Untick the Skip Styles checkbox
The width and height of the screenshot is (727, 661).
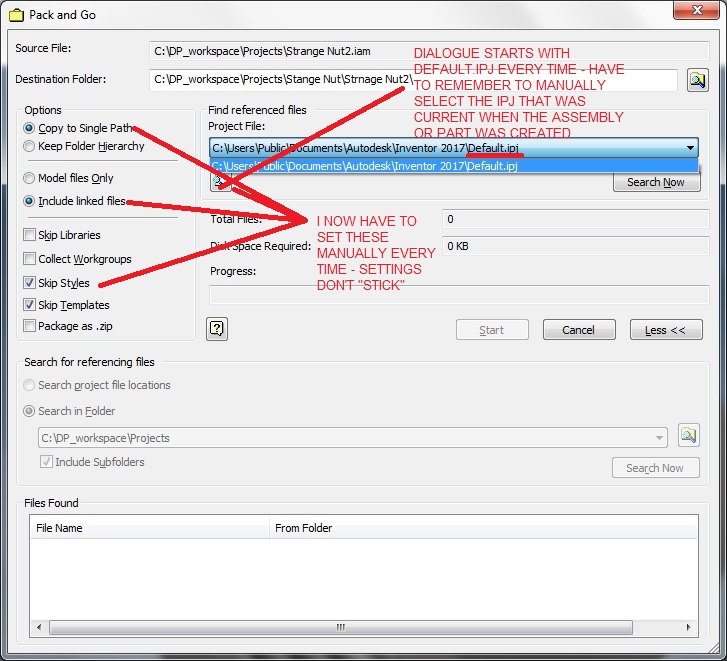pyautogui.click(x=29, y=282)
